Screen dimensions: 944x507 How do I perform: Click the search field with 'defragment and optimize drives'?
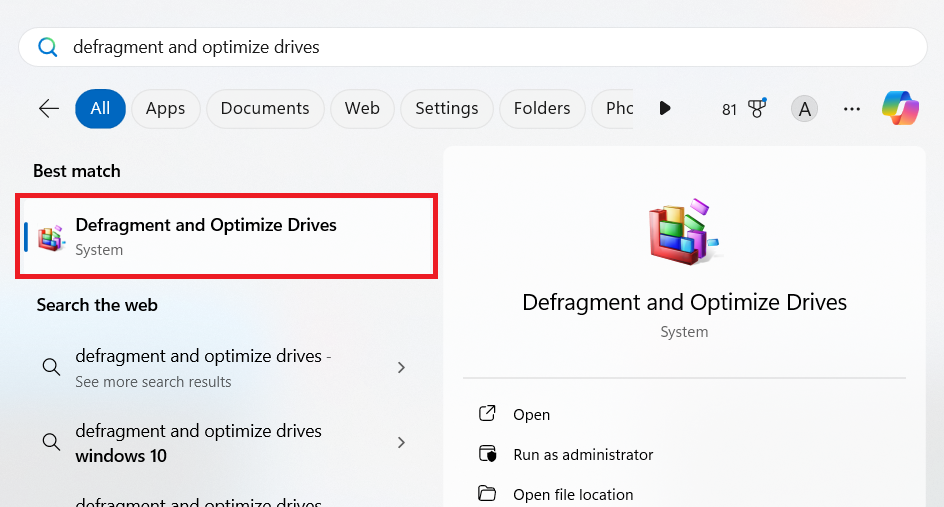[x=473, y=47]
